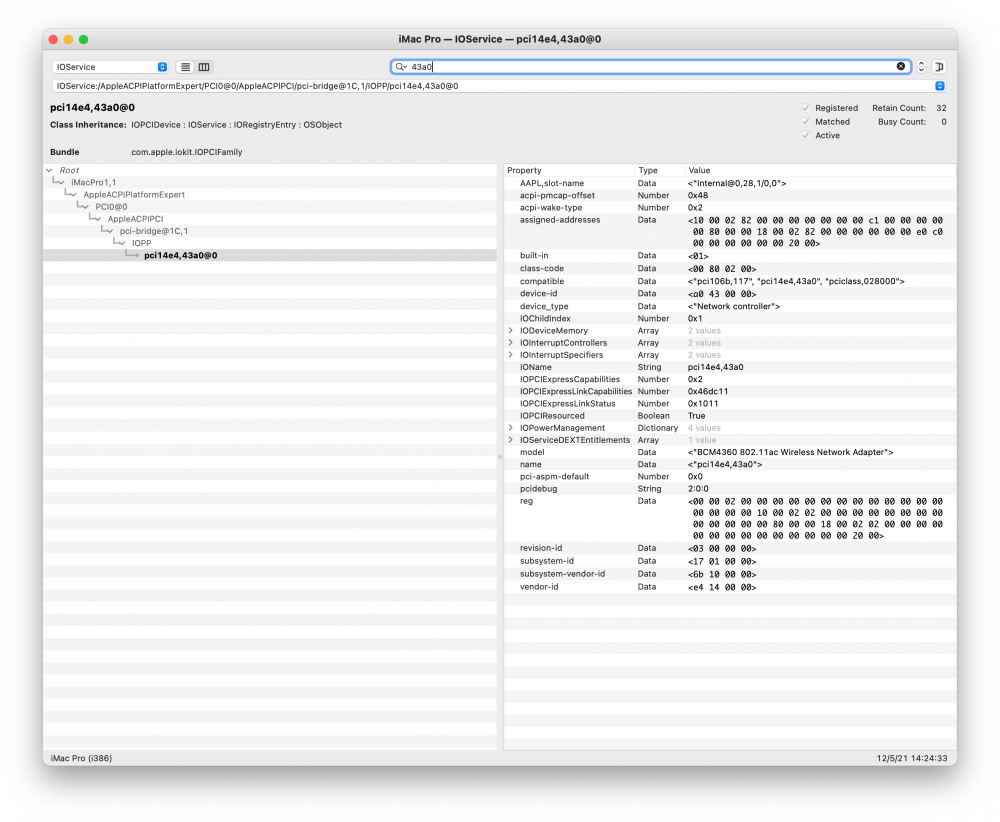Toggle the Active checkbox

805,135
